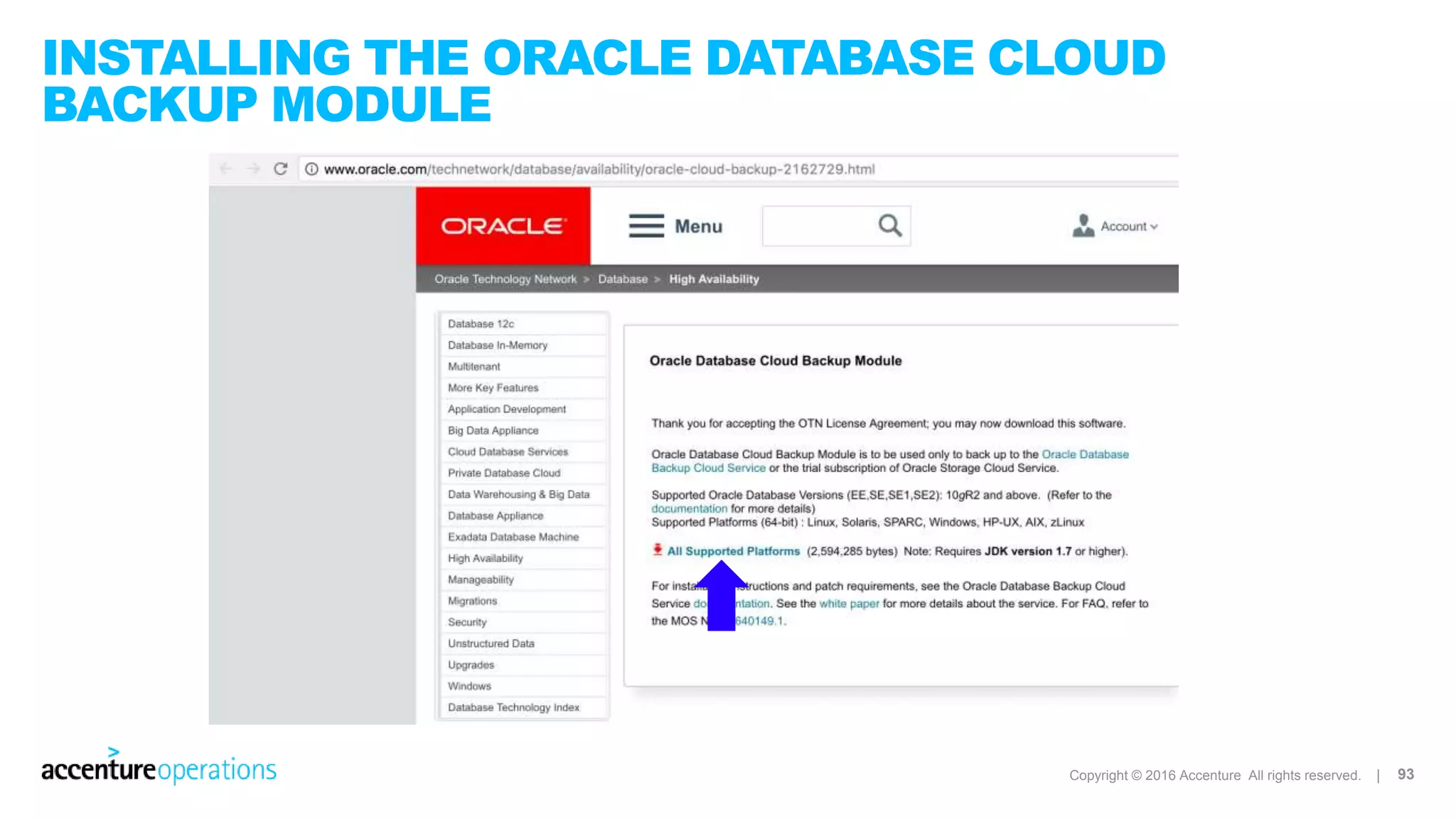Go to Oracle Technology Network breadcrumb

pos(505,279)
